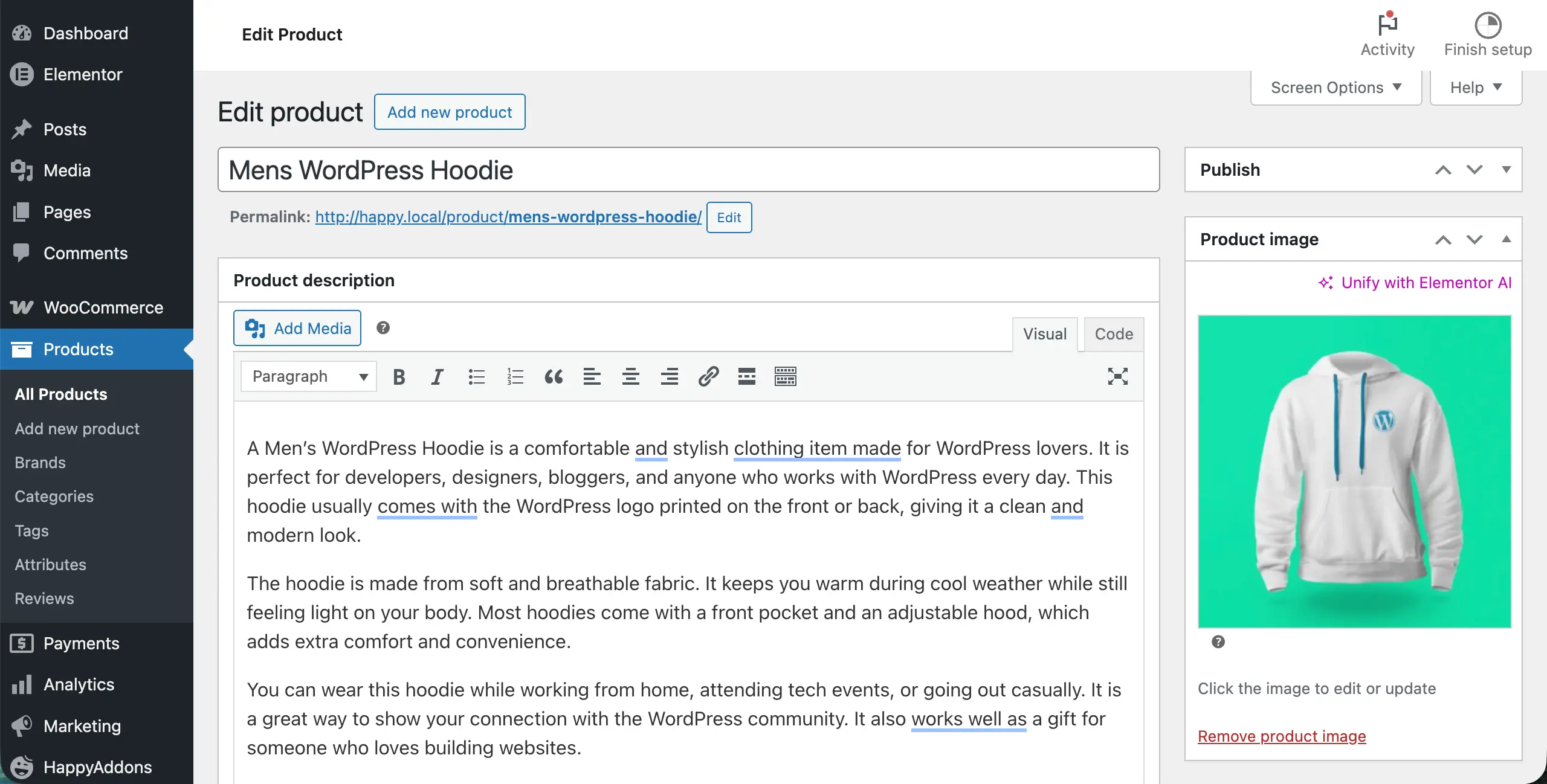Open Brands submenu

40,463
